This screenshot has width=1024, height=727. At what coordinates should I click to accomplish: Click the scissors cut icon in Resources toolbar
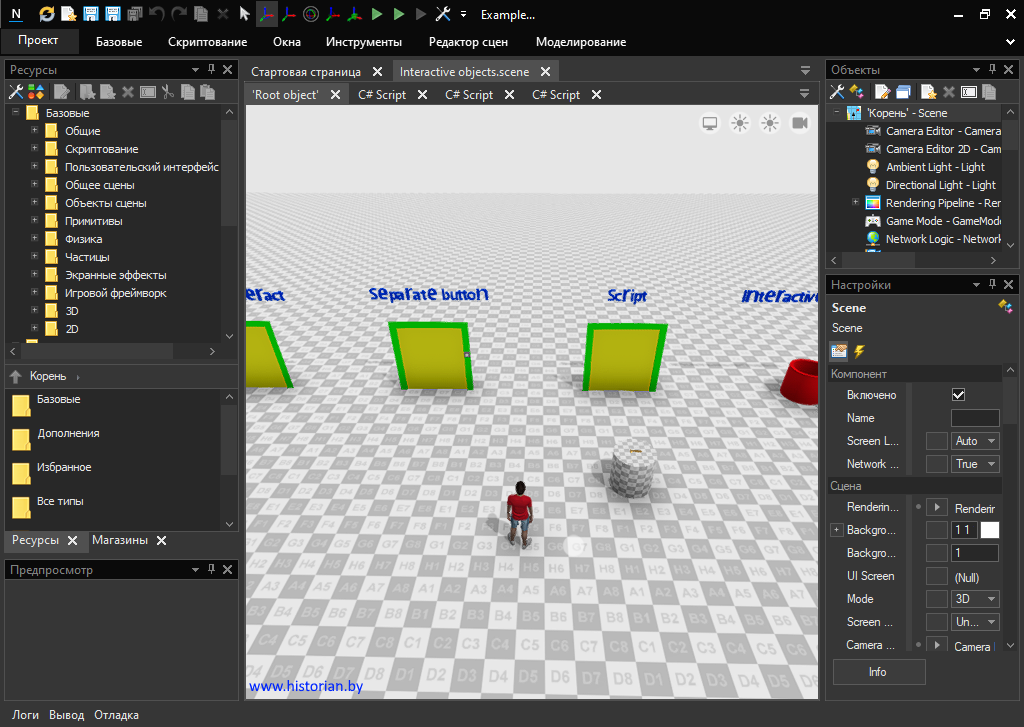click(x=168, y=92)
